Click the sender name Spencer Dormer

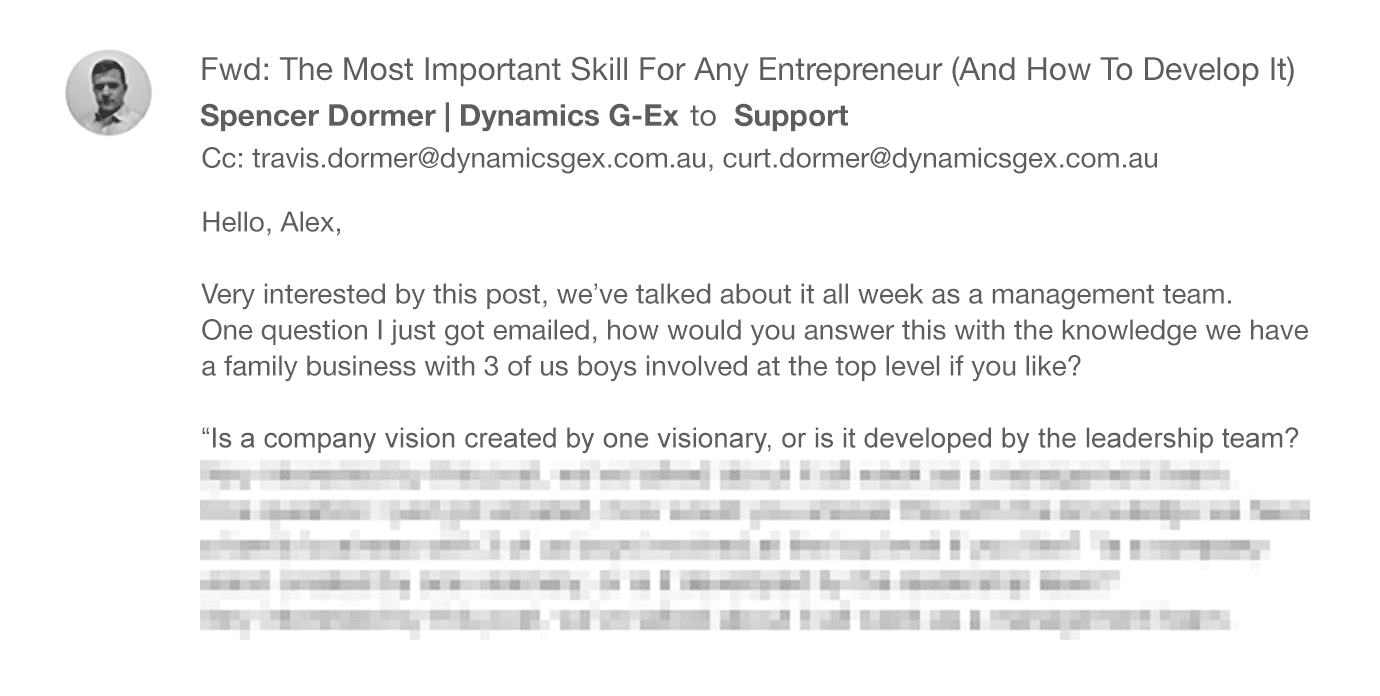tap(317, 116)
